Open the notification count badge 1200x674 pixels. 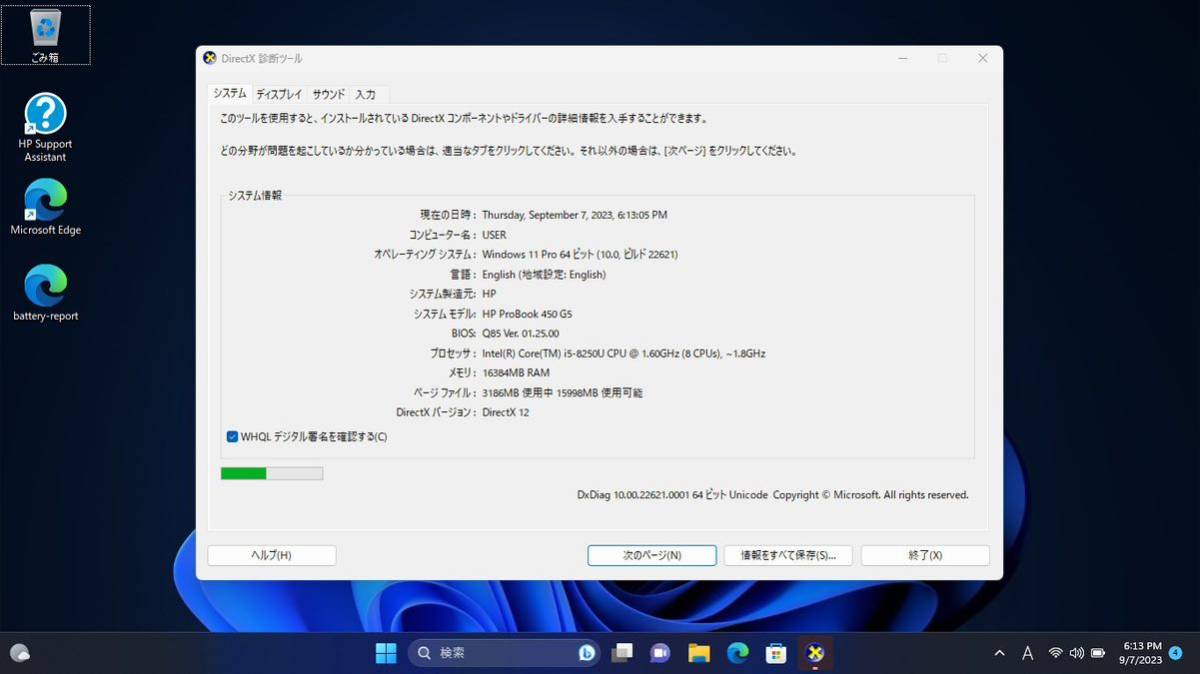pyautogui.click(x=1175, y=652)
